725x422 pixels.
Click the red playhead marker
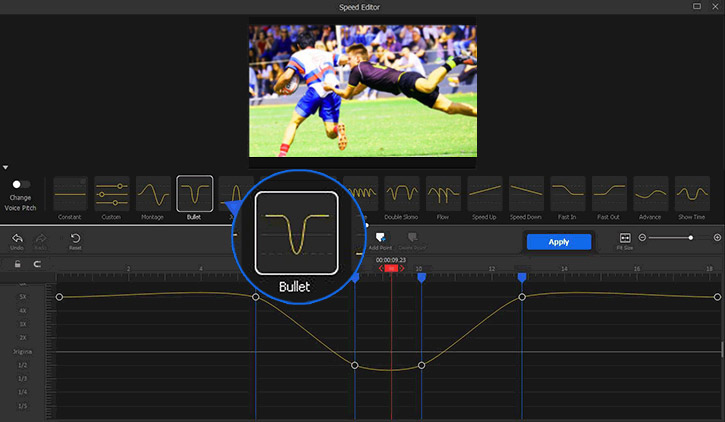pyautogui.click(x=391, y=269)
